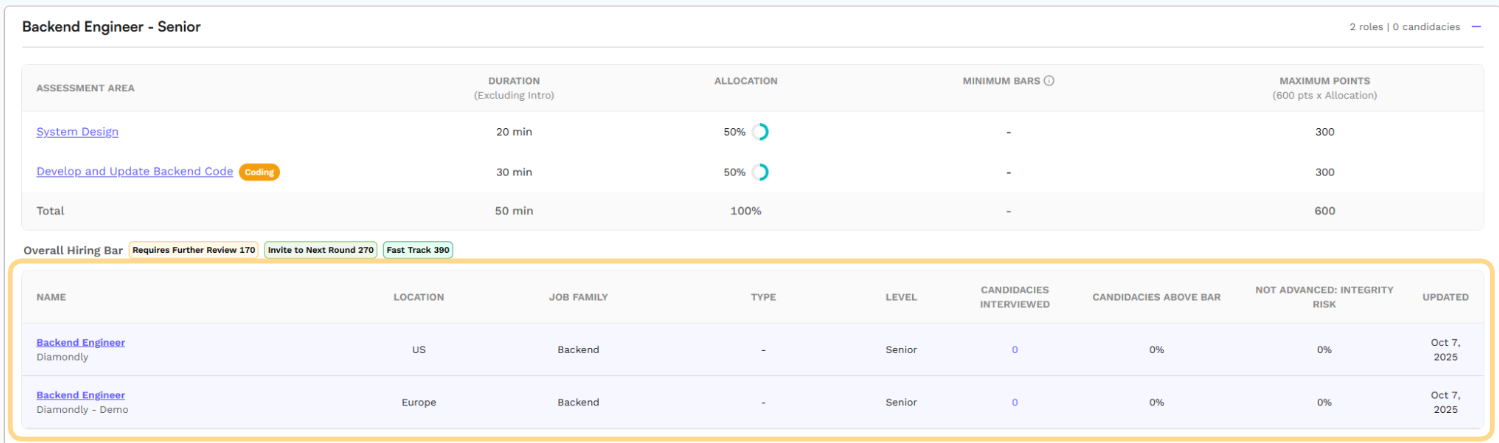Click Backend job family in US row
The height and width of the screenshot is (443, 1499).
click(x=578, y=350)
